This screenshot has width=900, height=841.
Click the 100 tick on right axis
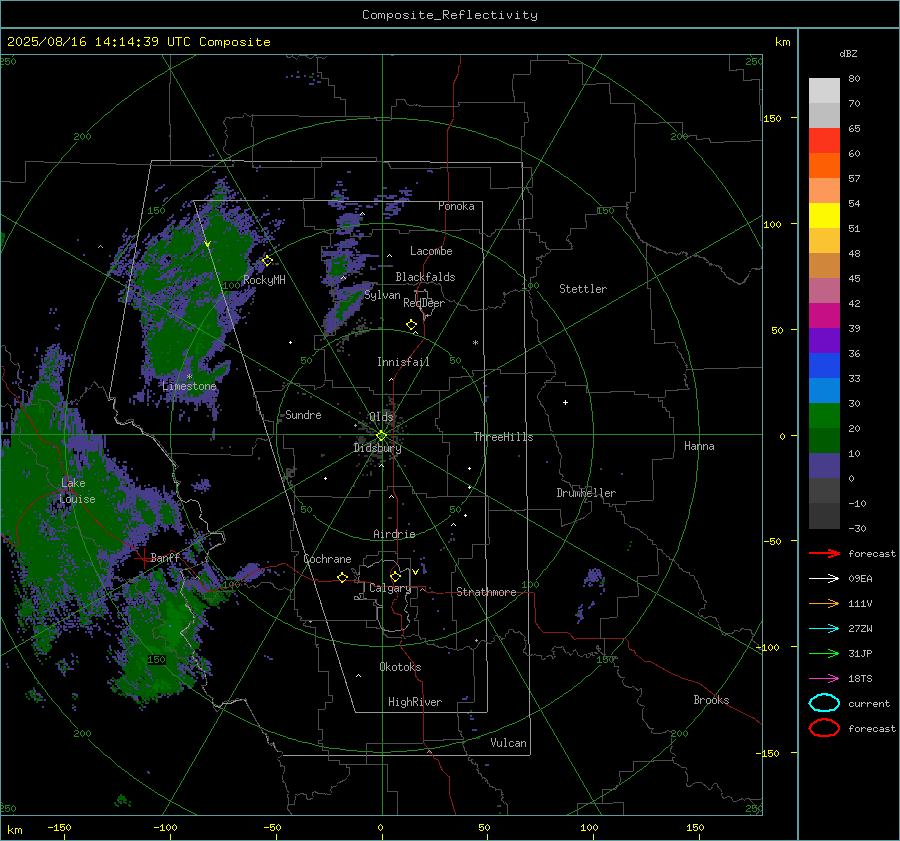772,224
